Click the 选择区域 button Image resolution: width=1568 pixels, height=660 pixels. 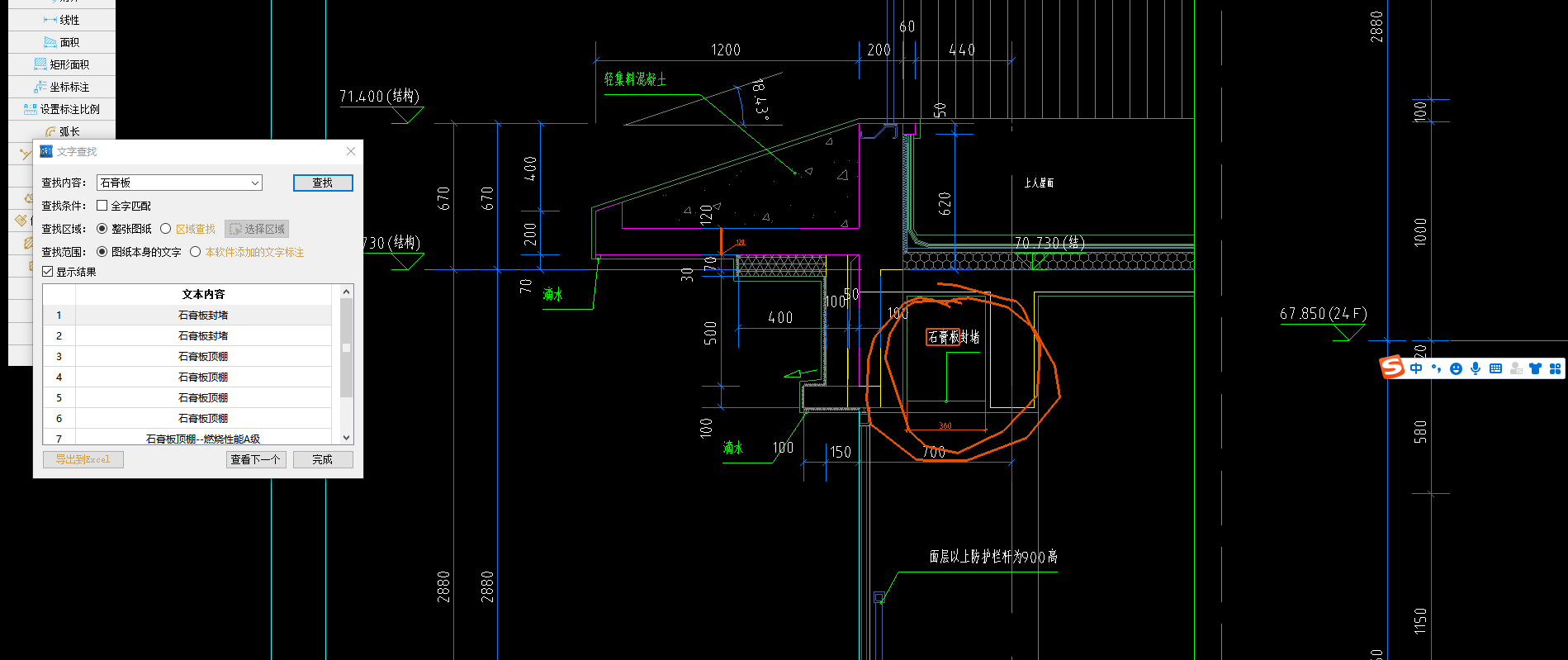click(257, 229)
